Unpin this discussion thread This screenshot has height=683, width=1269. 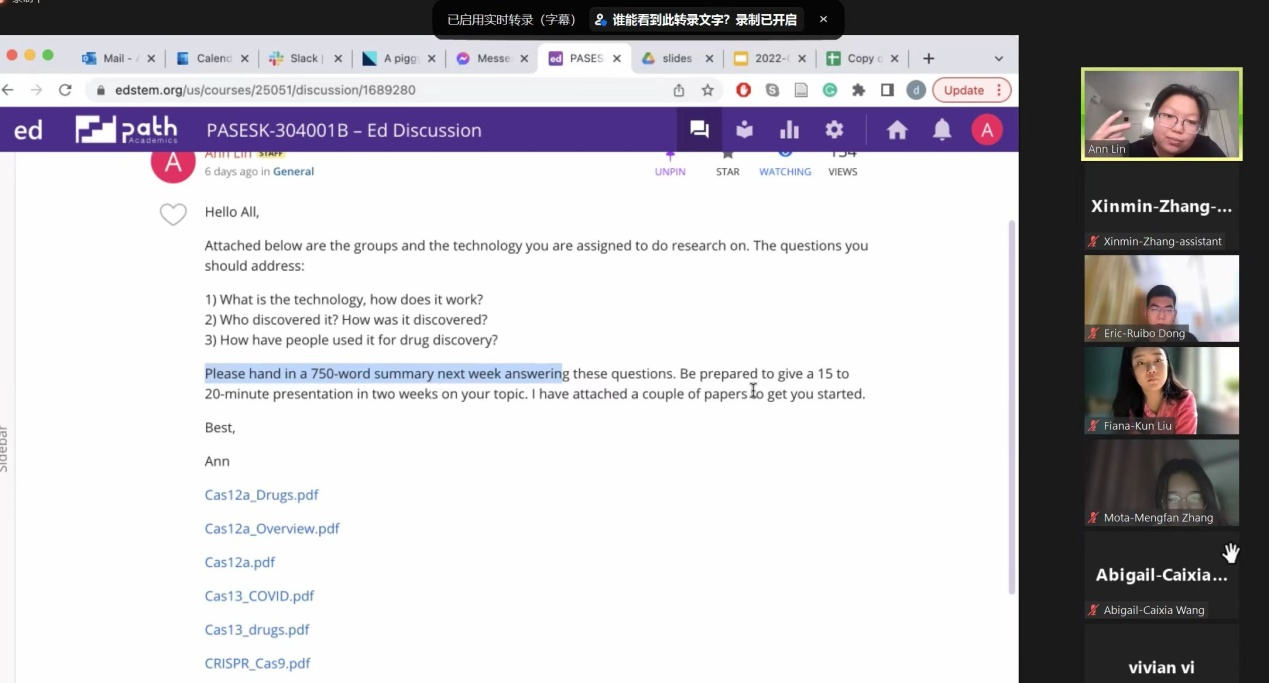[x=670, y=163]
